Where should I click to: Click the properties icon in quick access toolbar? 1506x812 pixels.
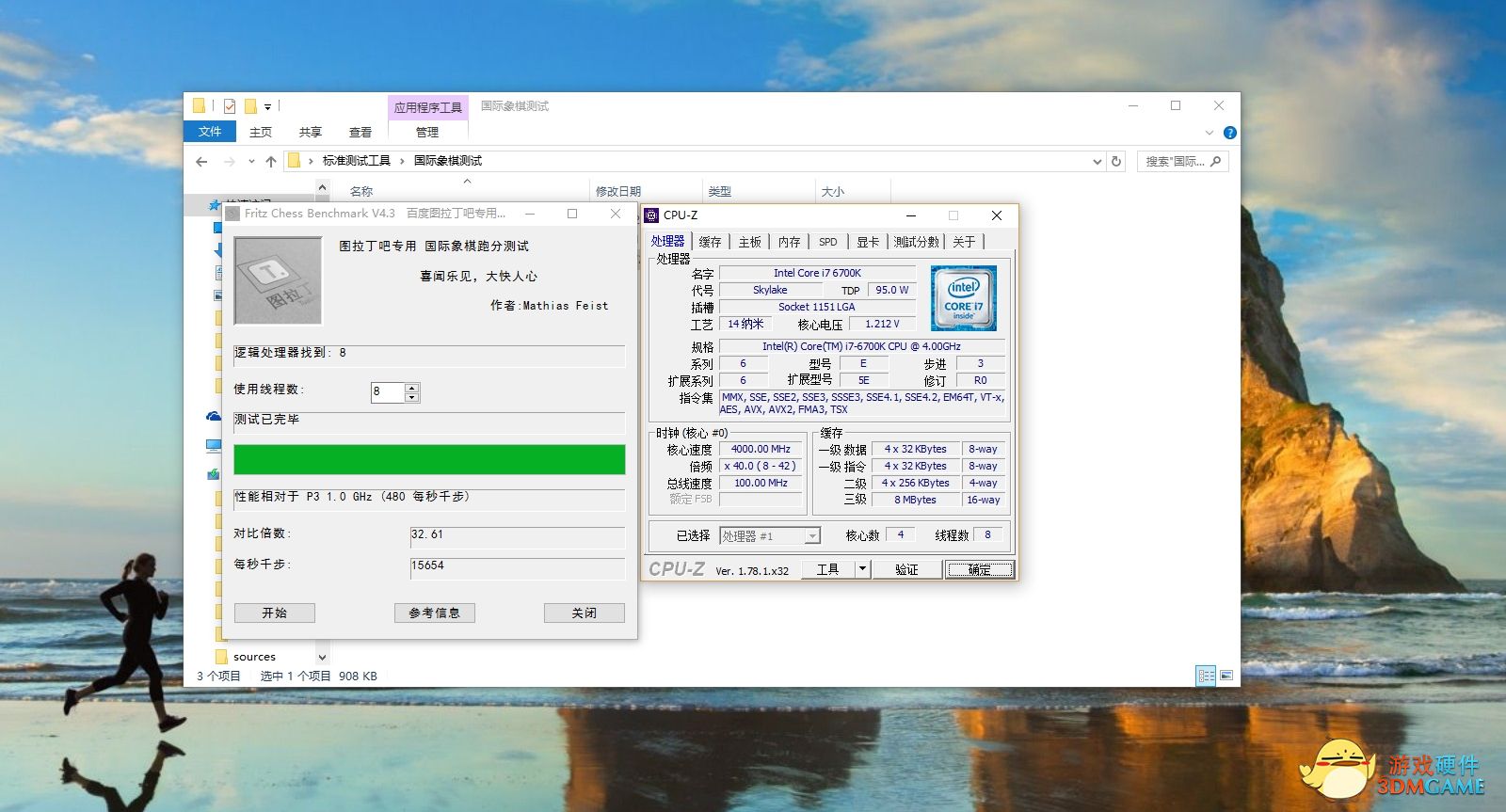230,106
